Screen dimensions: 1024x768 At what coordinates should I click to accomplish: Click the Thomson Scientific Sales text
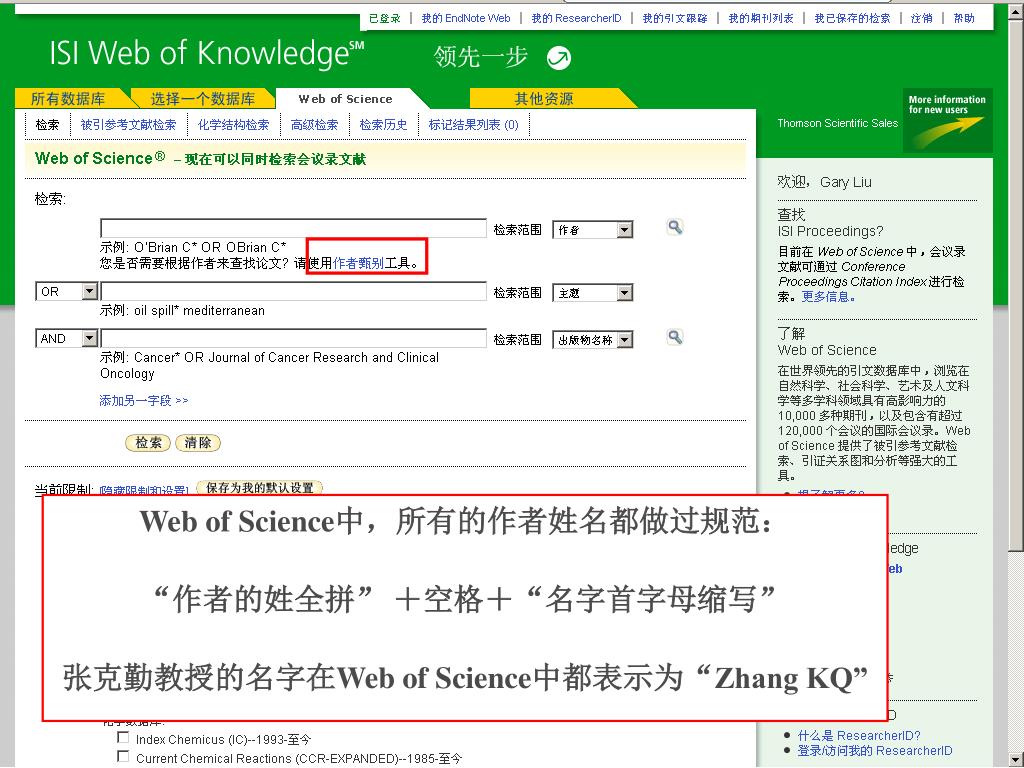[837, 123]
